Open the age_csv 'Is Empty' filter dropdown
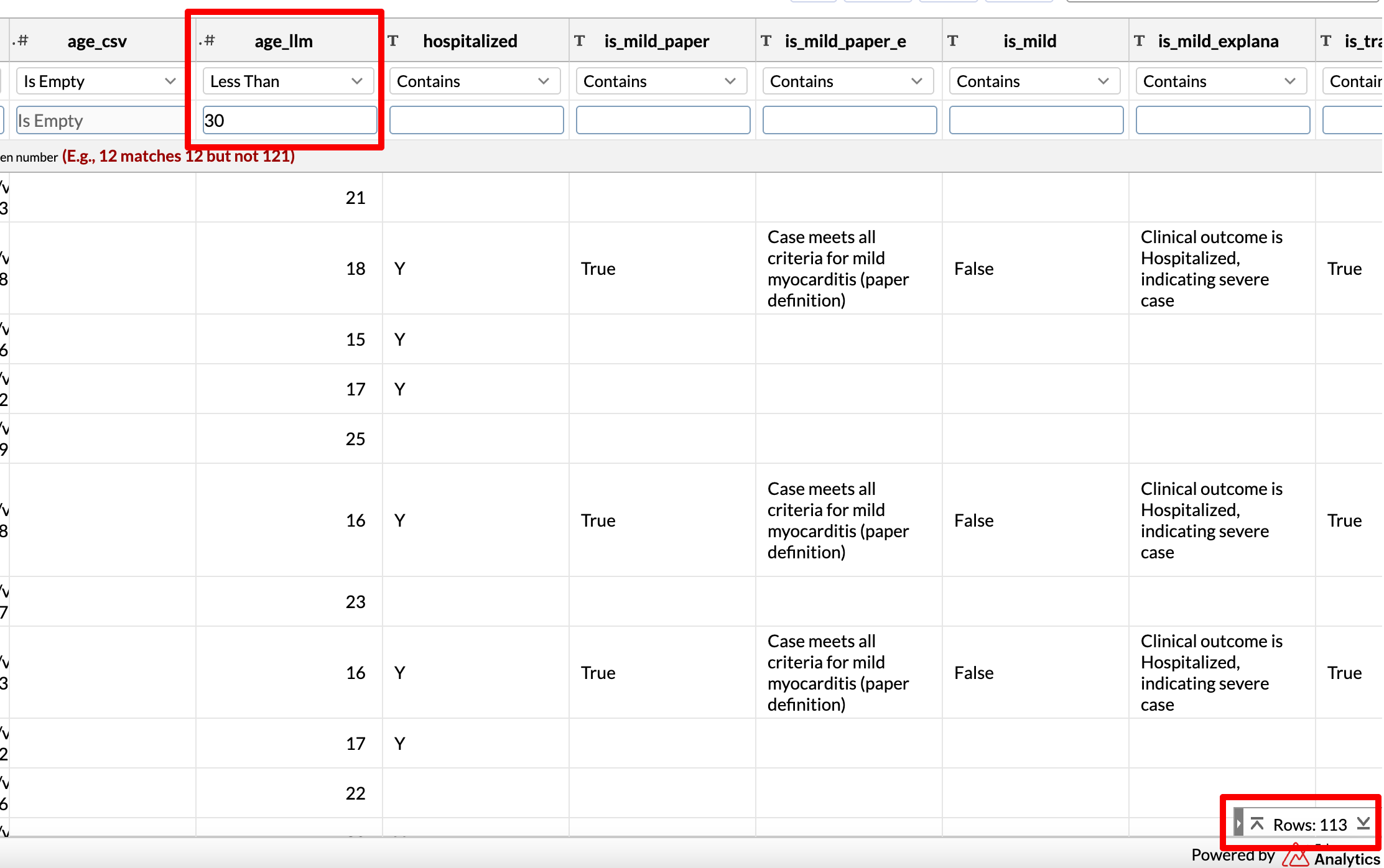1384x868 pixels. (100, 81)
